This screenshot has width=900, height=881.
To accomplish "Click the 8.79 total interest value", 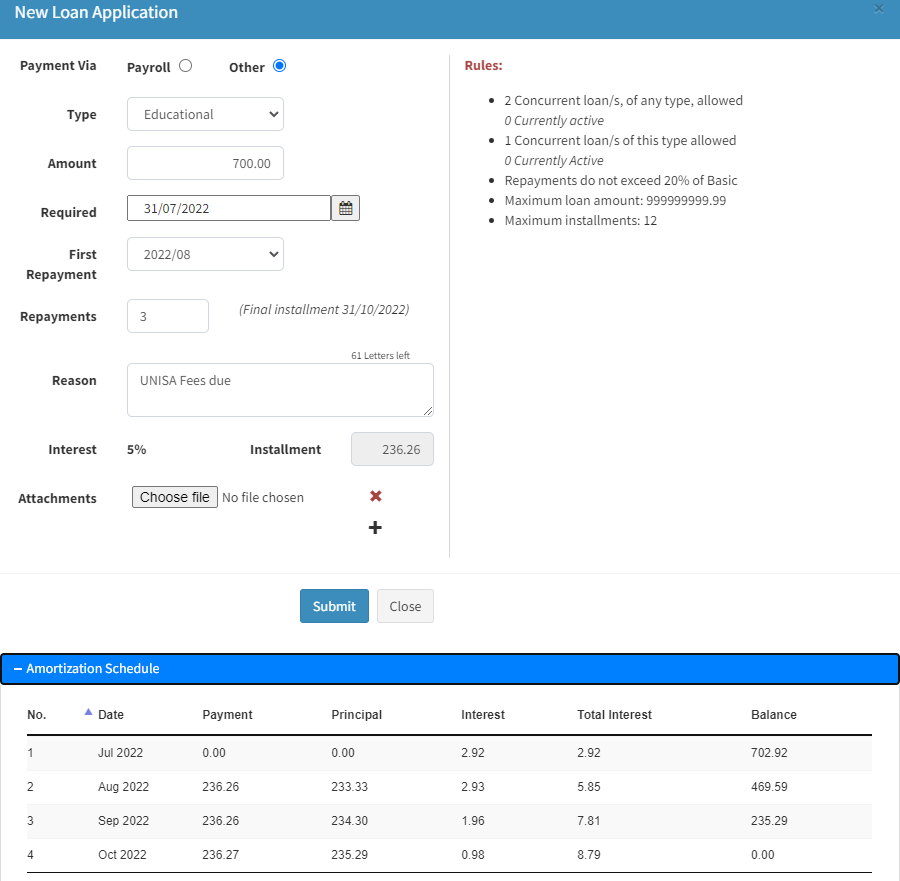I will (589, 855).
